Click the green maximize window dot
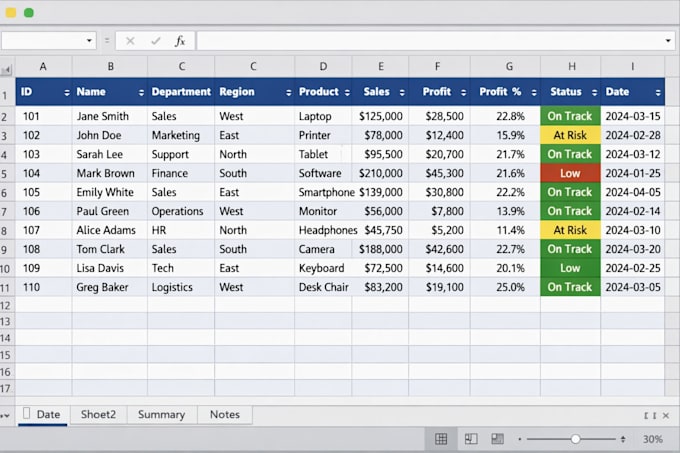The image size is (680, 453). 29,13
